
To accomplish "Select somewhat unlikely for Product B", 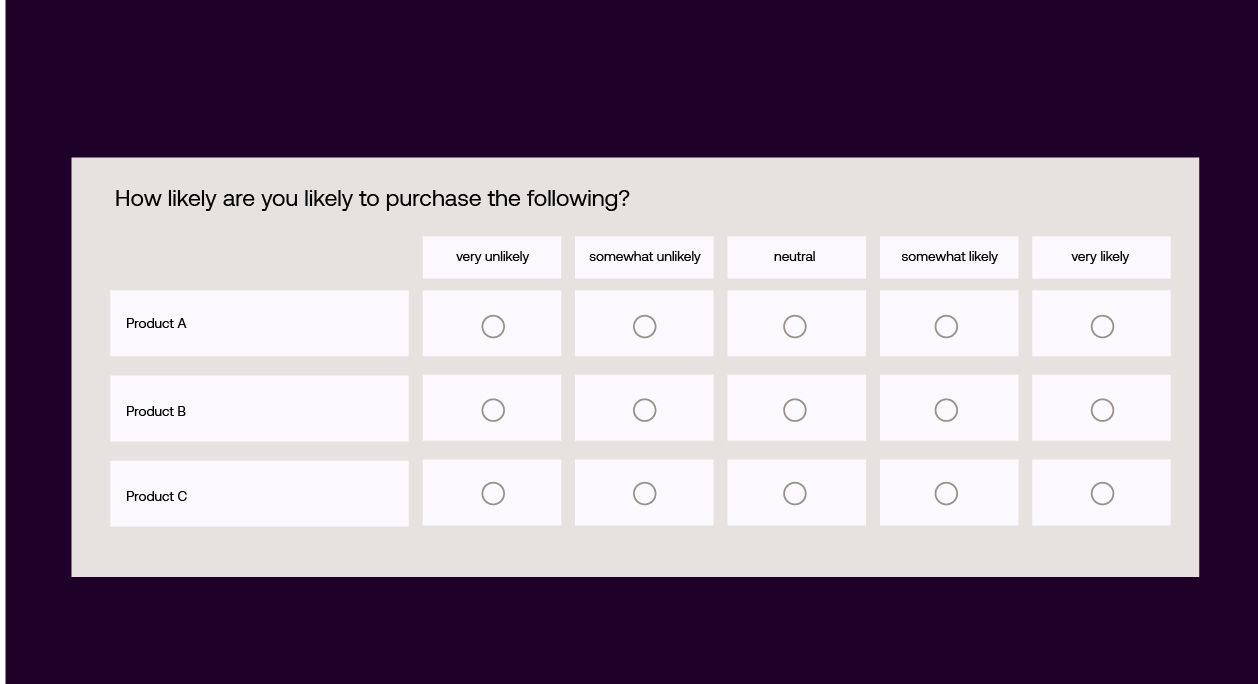I will 645,410.
